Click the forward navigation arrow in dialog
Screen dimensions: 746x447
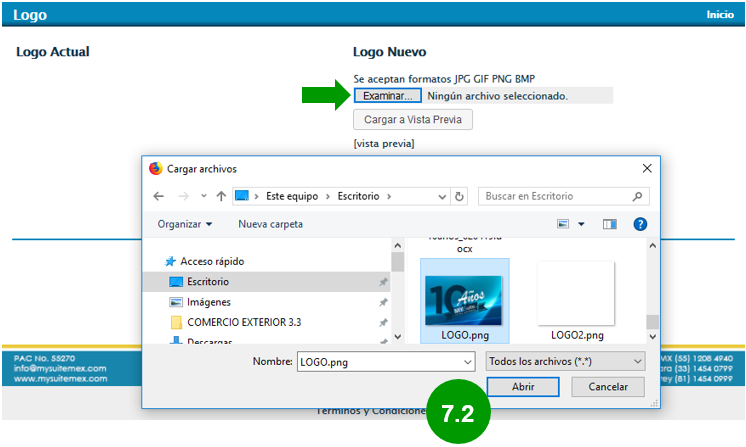(183, 196)
